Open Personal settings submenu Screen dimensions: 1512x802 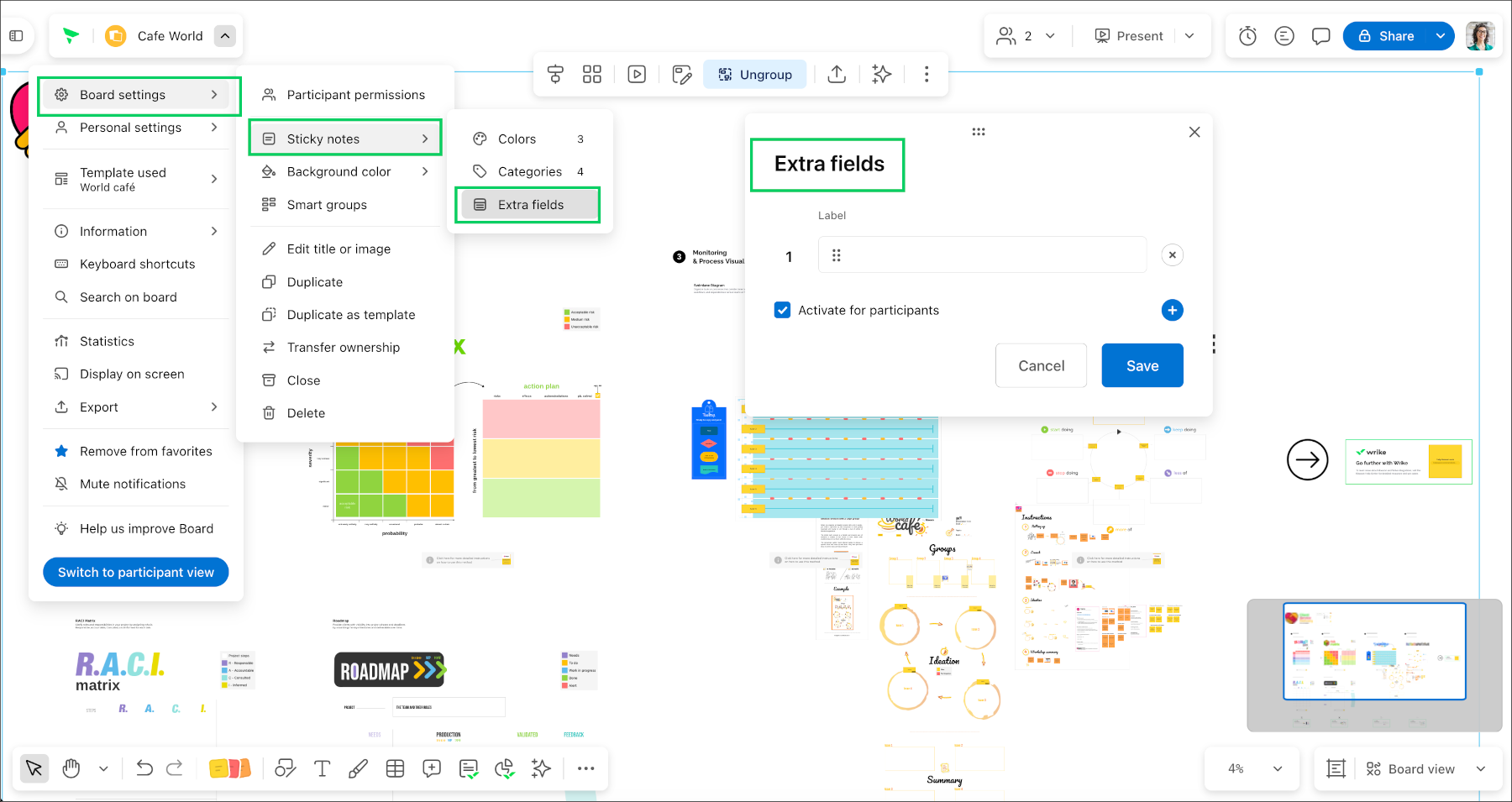[137, 128]
